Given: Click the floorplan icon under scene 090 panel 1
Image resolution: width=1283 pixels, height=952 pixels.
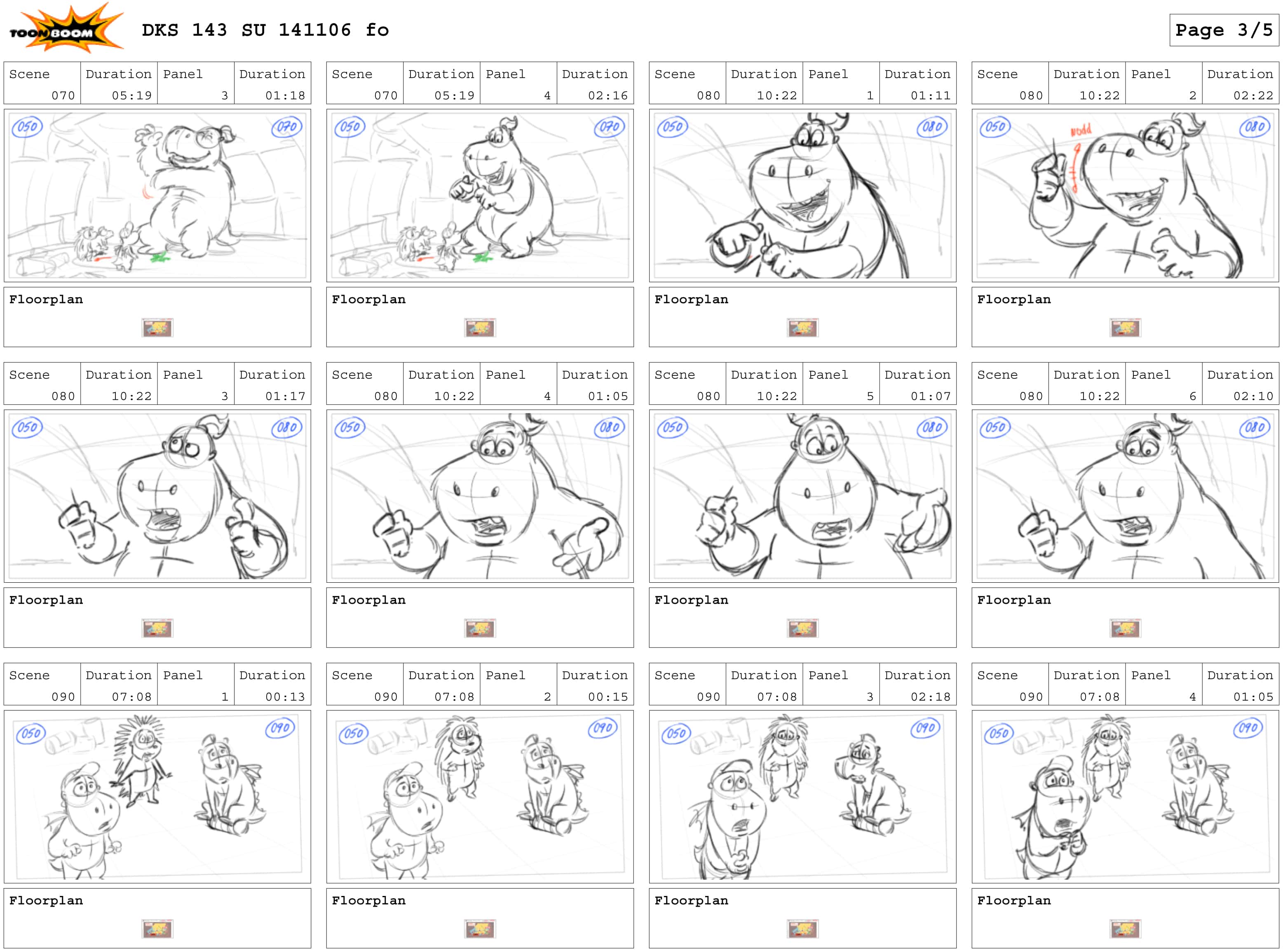Looking at the screenshot, I should (x=157, y=929).
